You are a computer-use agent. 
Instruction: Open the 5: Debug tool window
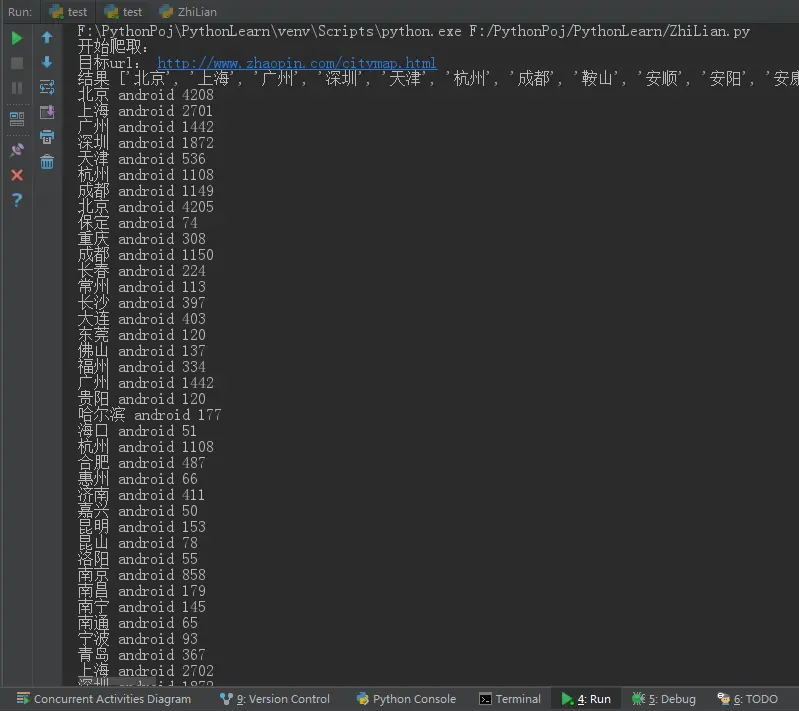[x=663, y=699]
